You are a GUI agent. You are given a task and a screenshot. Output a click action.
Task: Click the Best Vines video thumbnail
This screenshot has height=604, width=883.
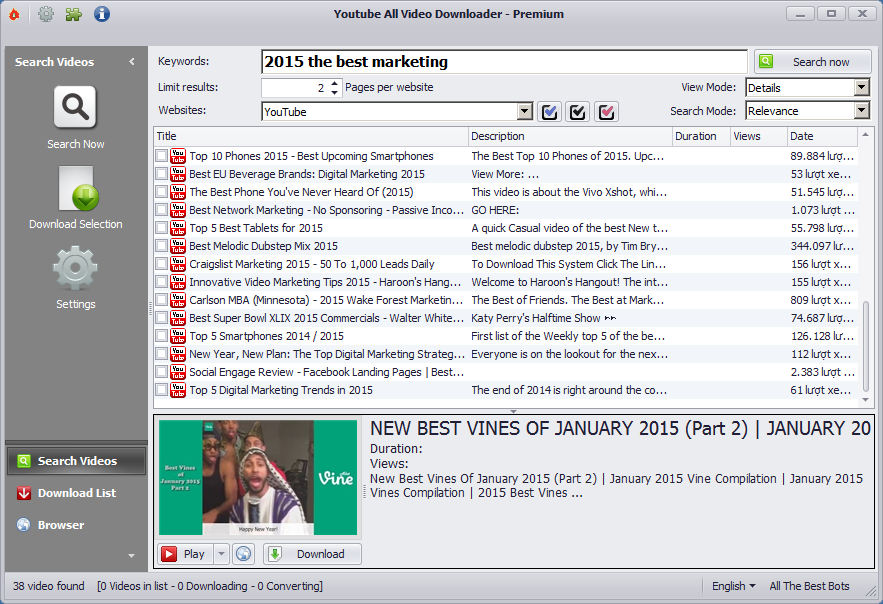[258, 477]
